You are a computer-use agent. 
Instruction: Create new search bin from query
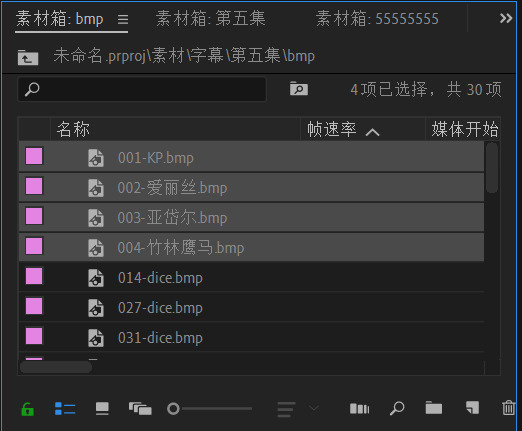[299, 89]
